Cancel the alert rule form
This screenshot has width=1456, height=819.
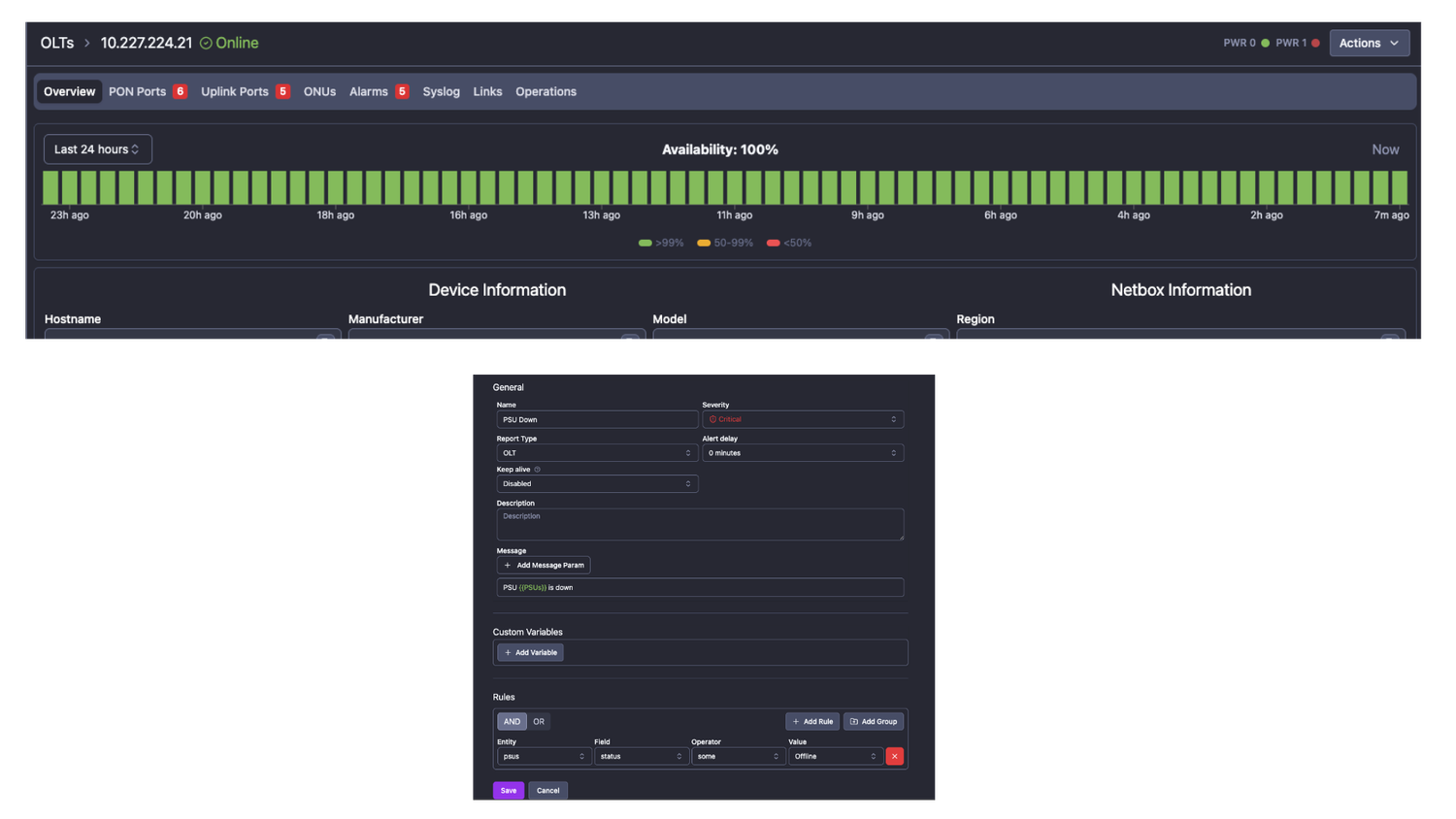[547, 790]
